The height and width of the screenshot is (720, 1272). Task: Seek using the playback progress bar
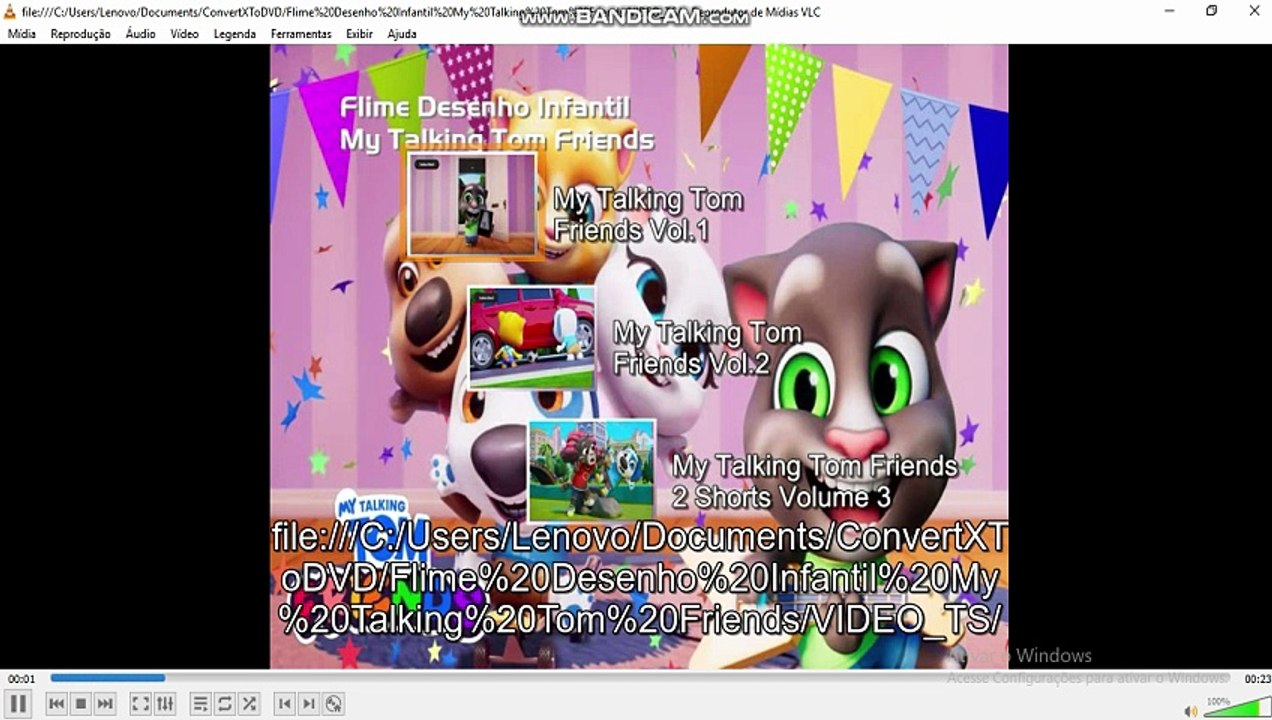pos(642,678)
